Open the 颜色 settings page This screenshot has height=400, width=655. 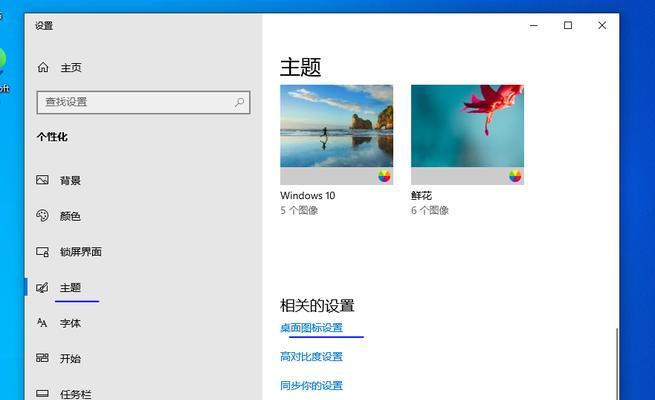(70, 216)
